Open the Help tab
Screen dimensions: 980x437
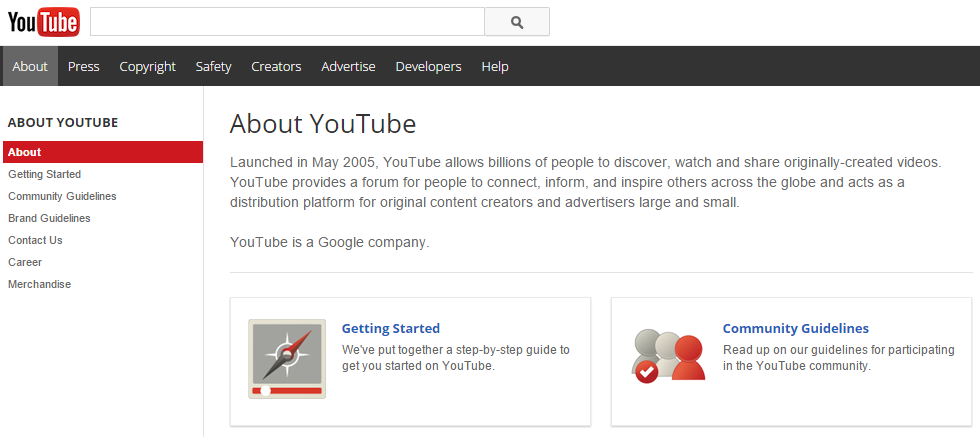(495, 66)
